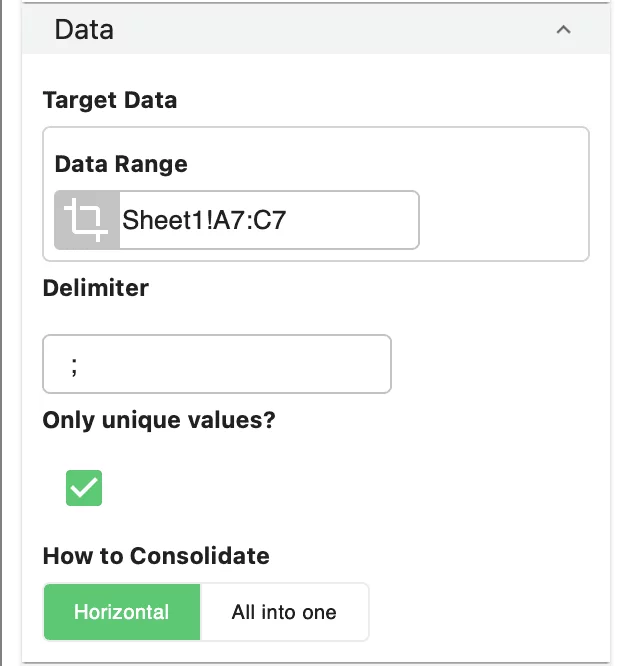Click the Data Range label

click(121, 164)
